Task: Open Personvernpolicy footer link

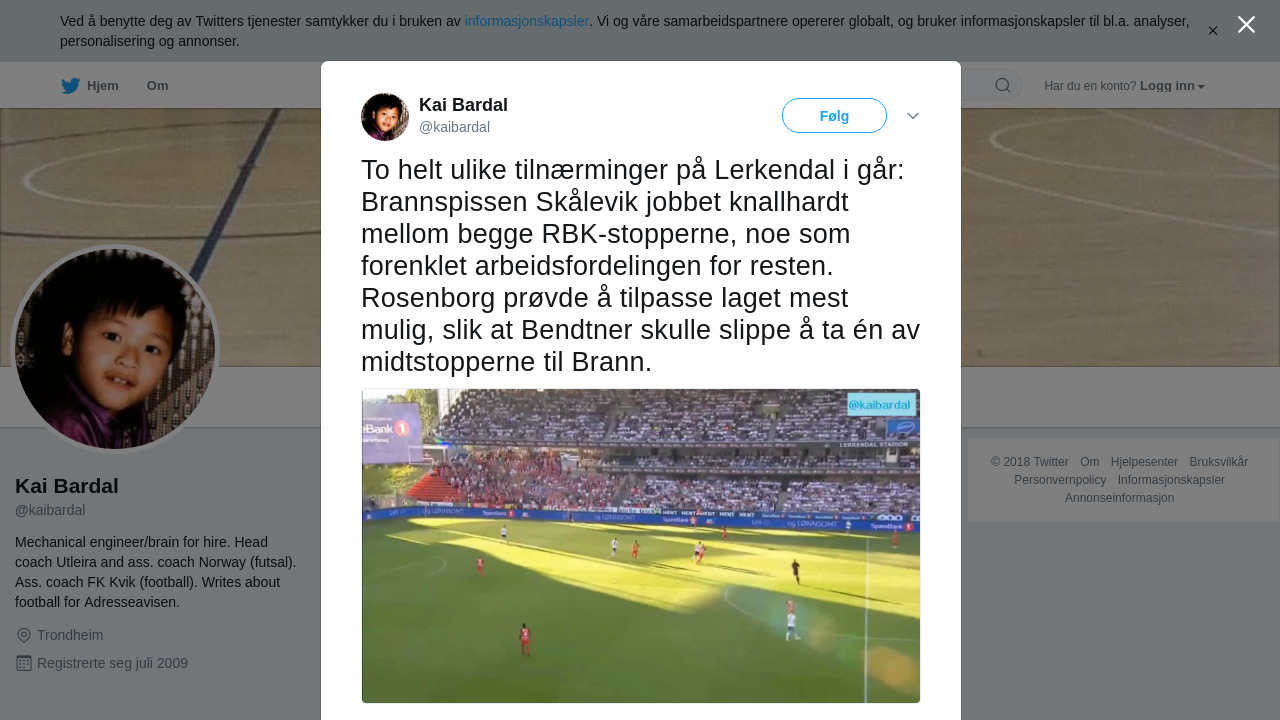Action: 1060,480
